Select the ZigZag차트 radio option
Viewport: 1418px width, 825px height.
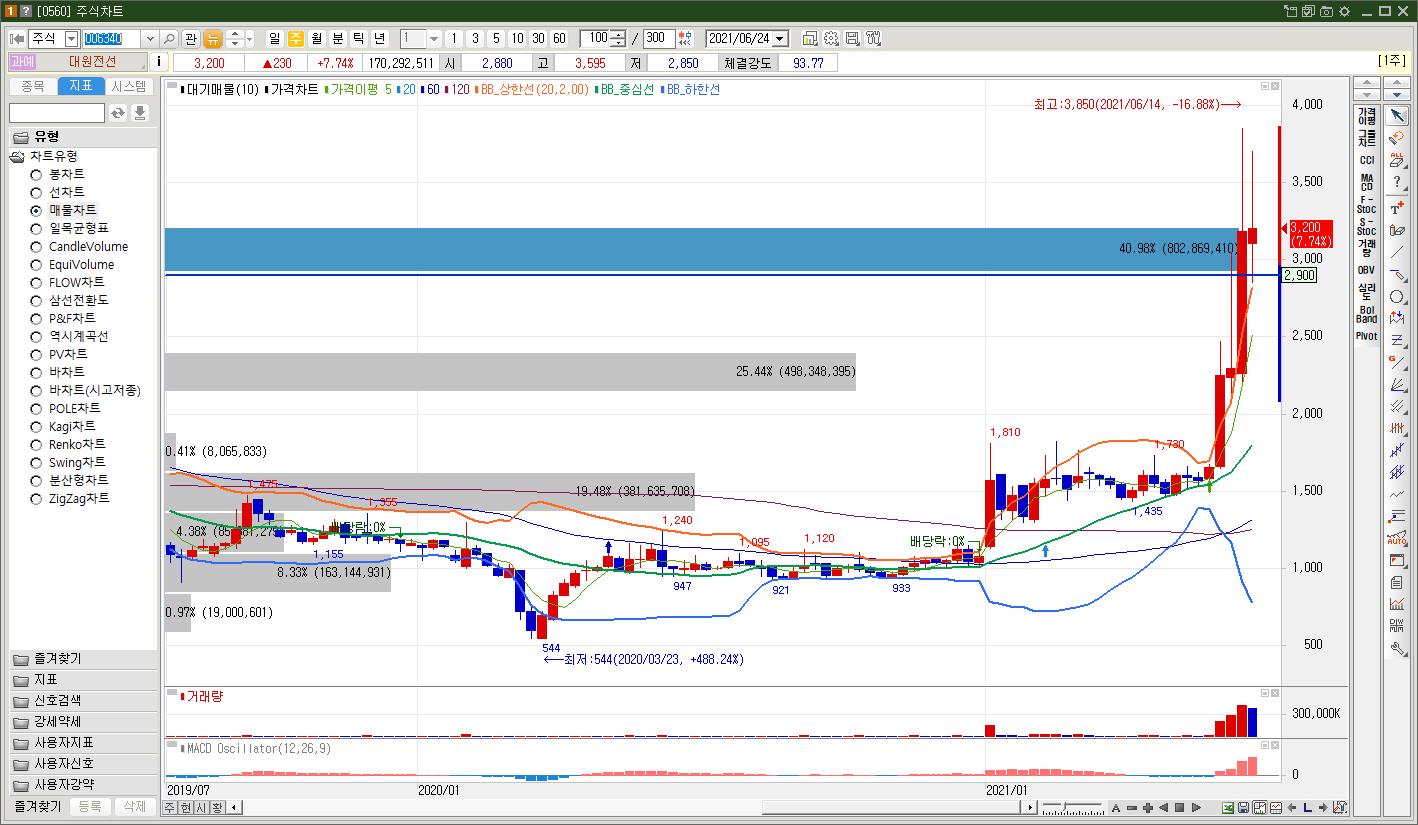click(x=70, y=498)
